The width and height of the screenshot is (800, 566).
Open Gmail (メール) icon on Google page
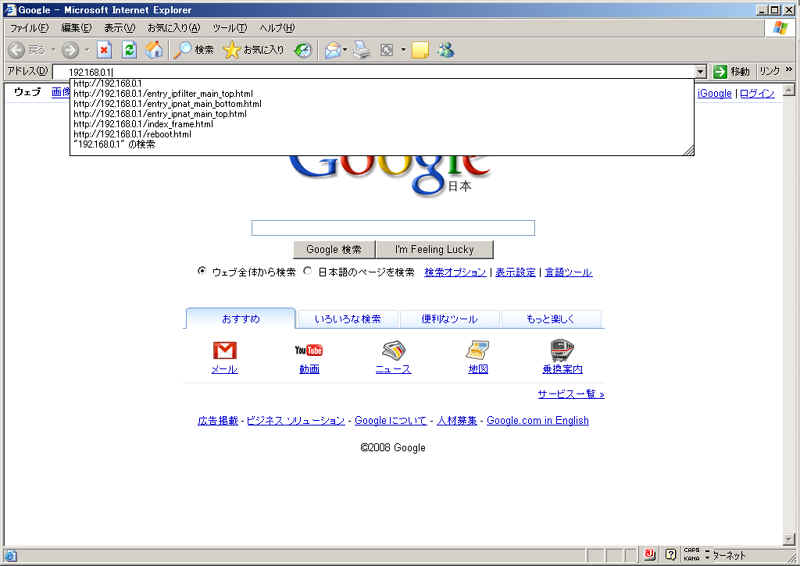coord(224,351)
